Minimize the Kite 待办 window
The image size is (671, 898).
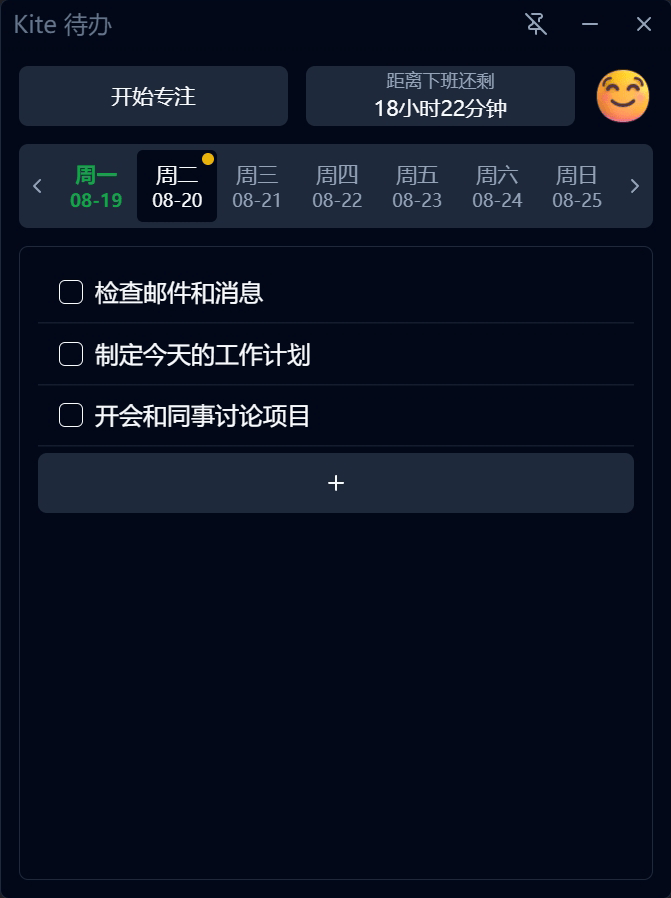click(x=590, y=24)
